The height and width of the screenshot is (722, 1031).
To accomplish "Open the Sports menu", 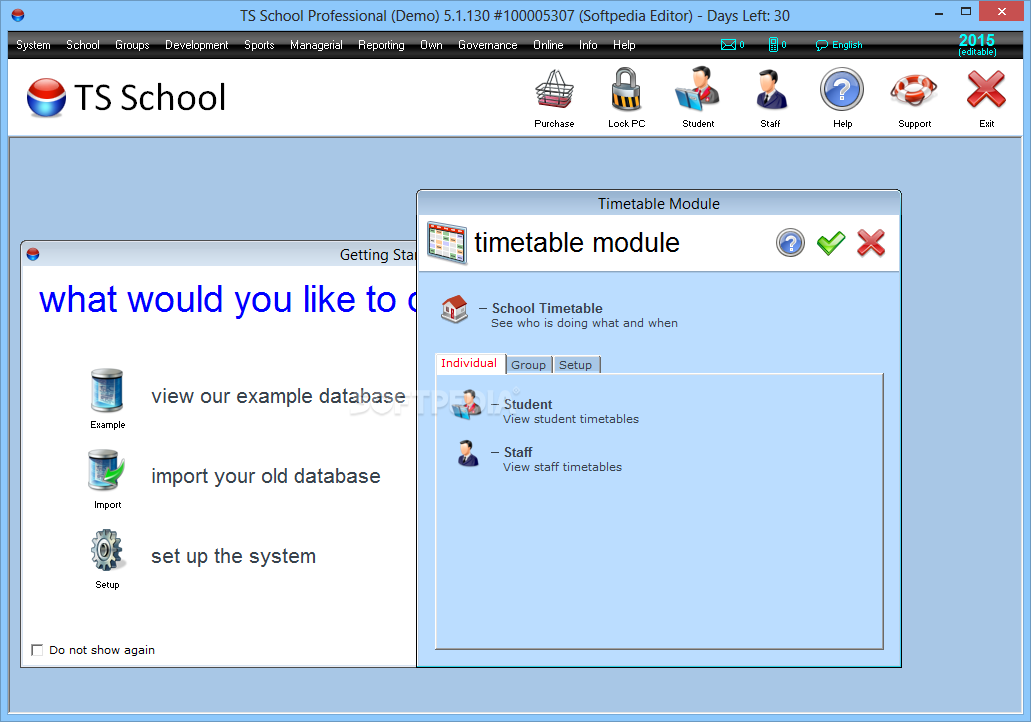I will tap(259, 45).
